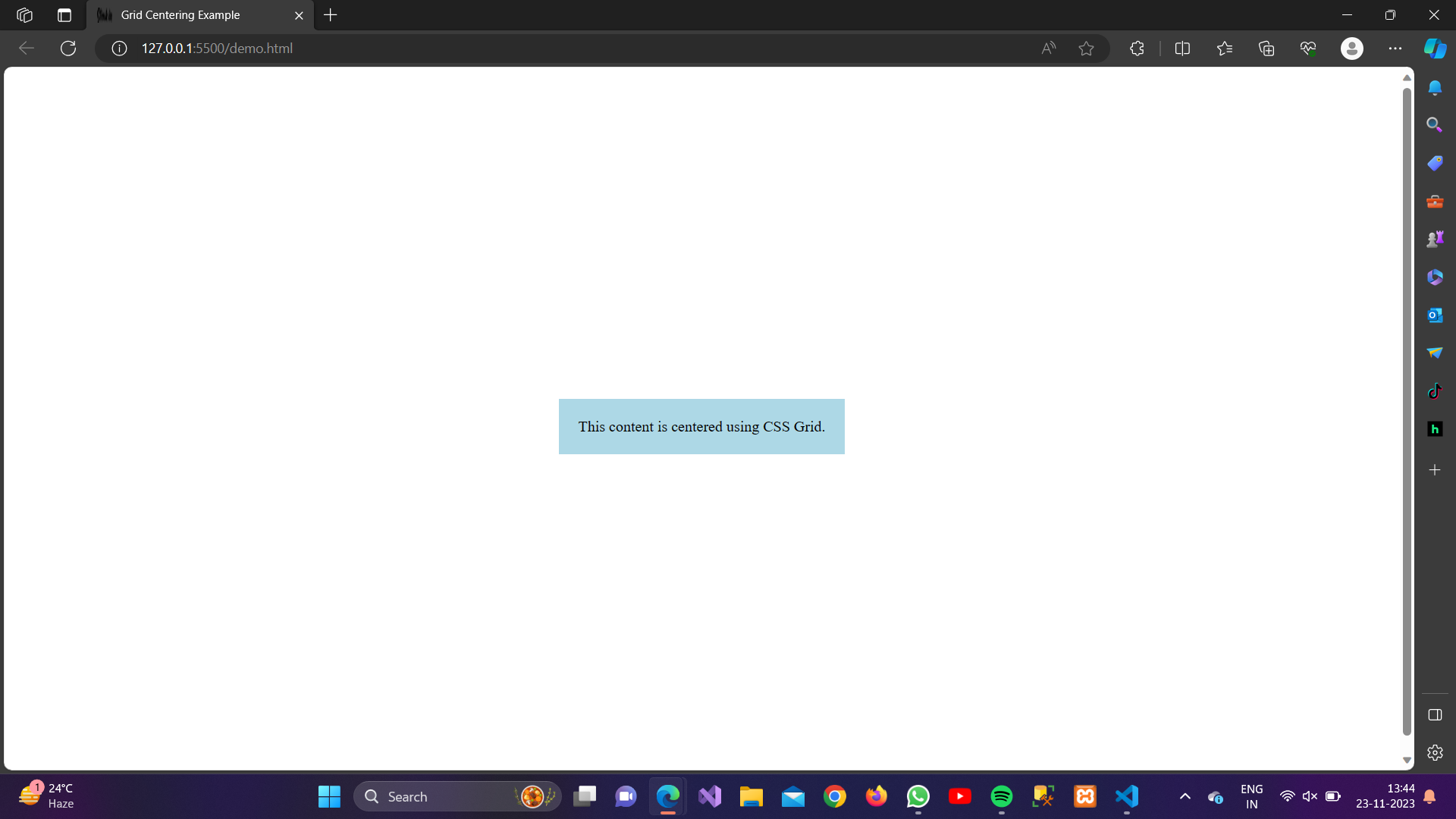Screen dimensions: 1456x819
Task: Add page to favorites with star icon
Action: pos(1086,49)
